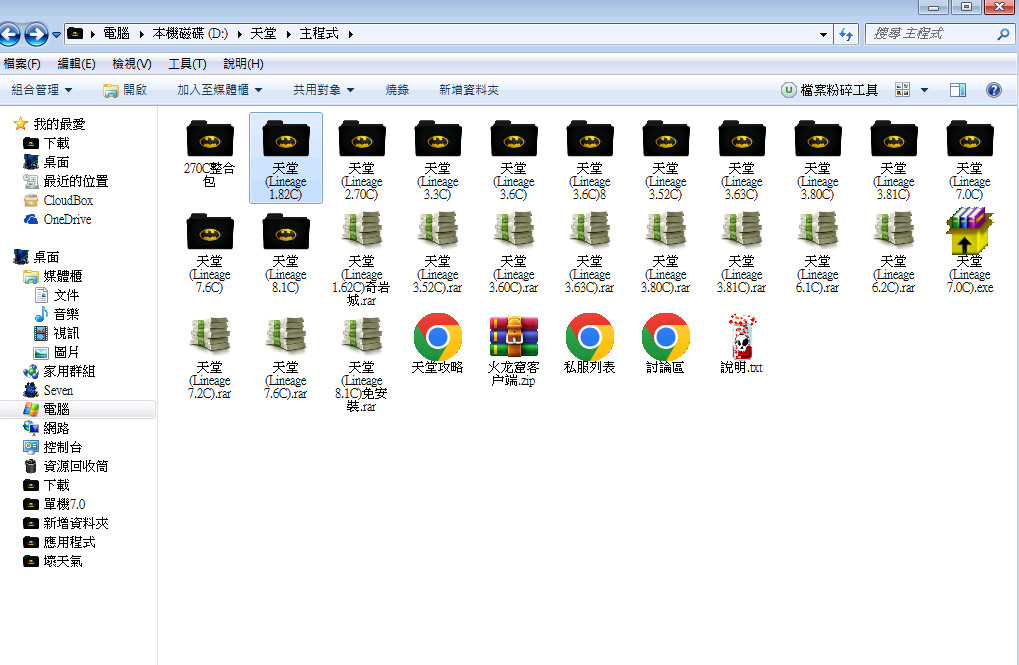Open the 天堂 (Lineage 2.70C) folder

coord(361,160)
